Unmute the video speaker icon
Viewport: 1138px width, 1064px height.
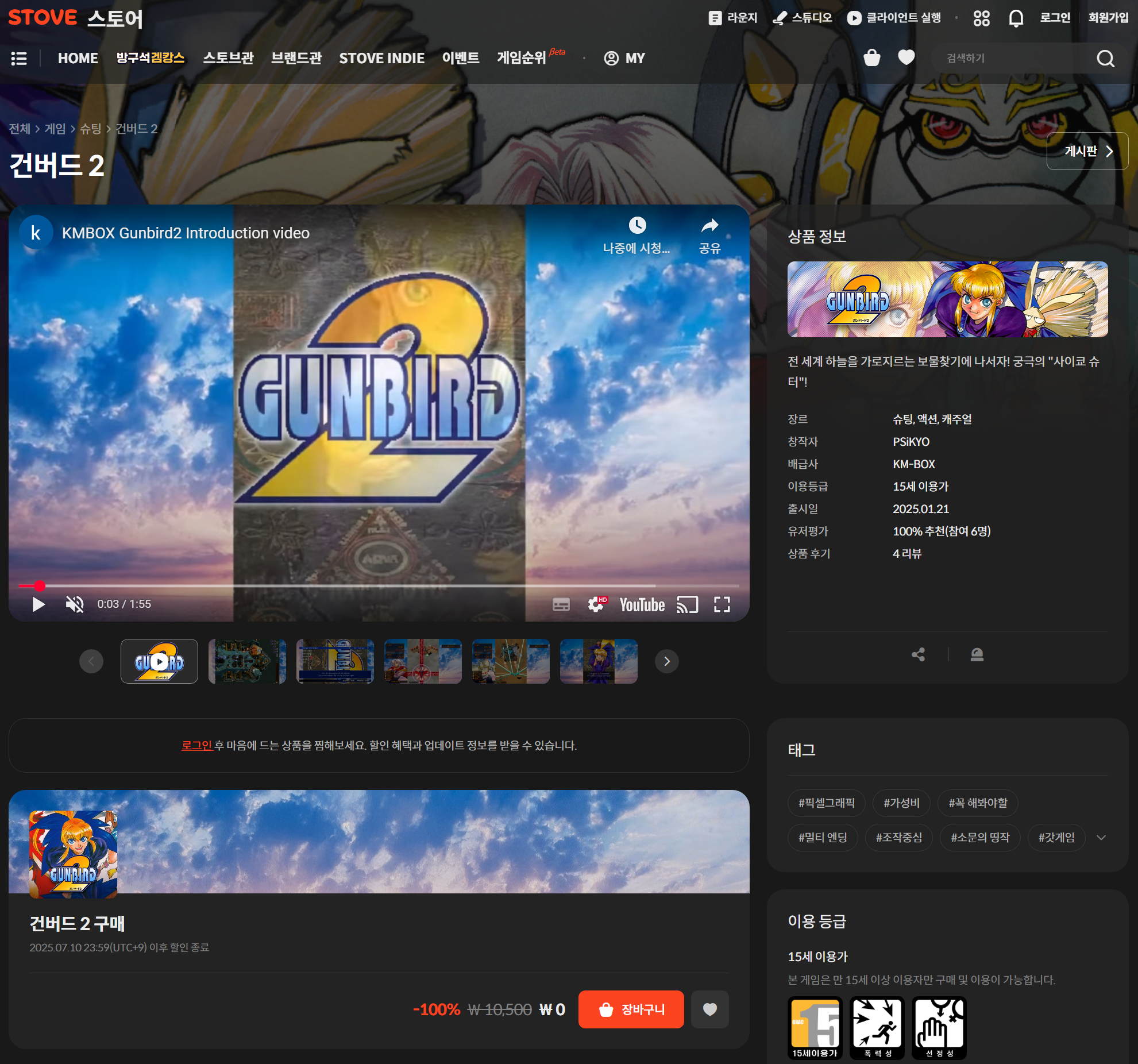(x=75, y=604)
